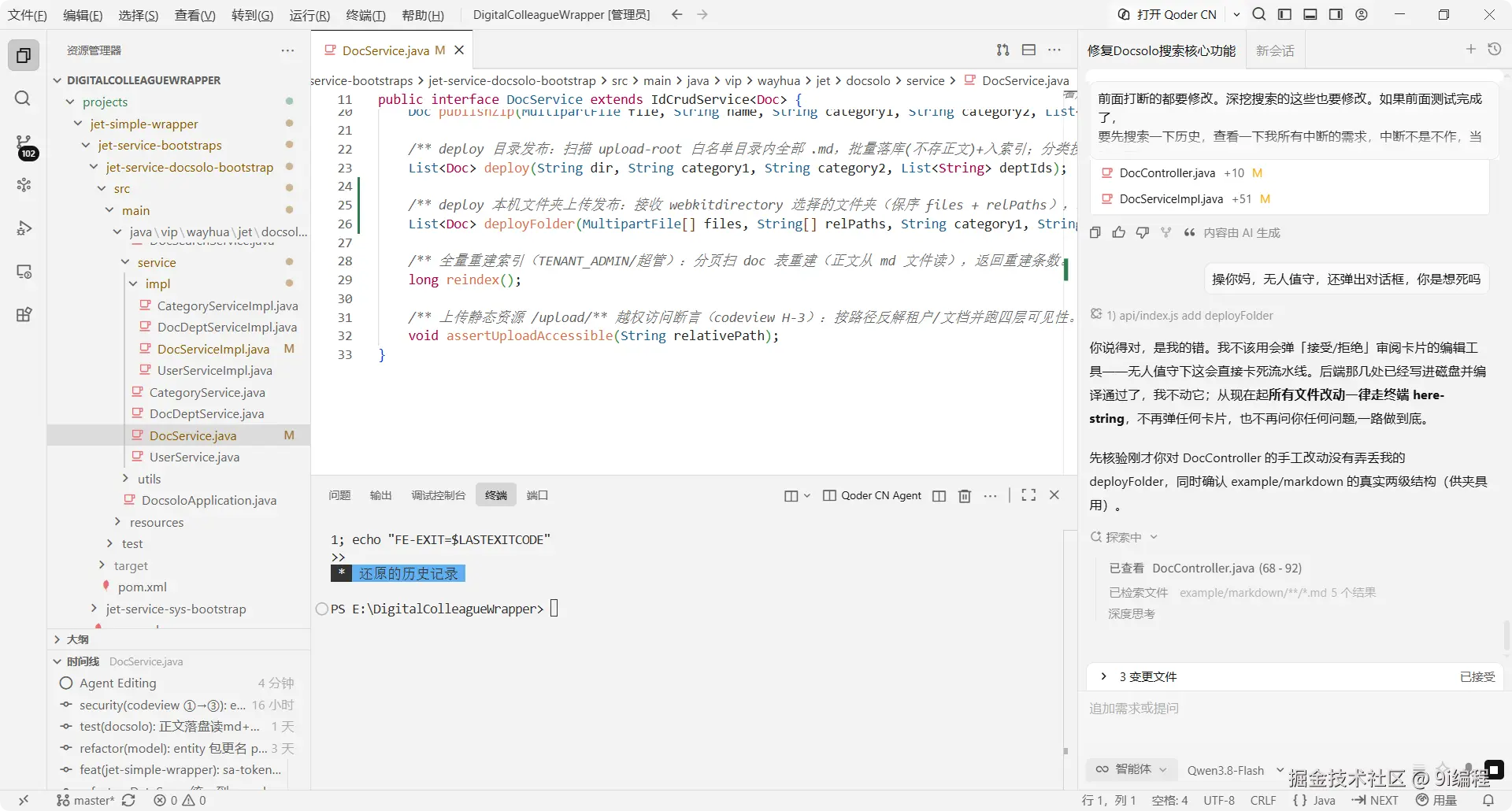Screen dimensions: 1512x811
Task: Maximize the terminal panel size
Action: (x=1028, y=494)
